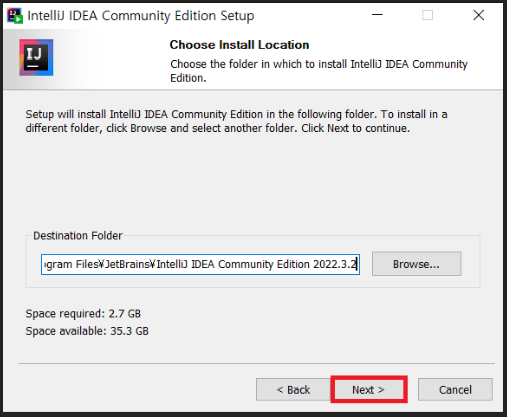Close the Setup window with the X
507x417 pixels.
[478, 15]
